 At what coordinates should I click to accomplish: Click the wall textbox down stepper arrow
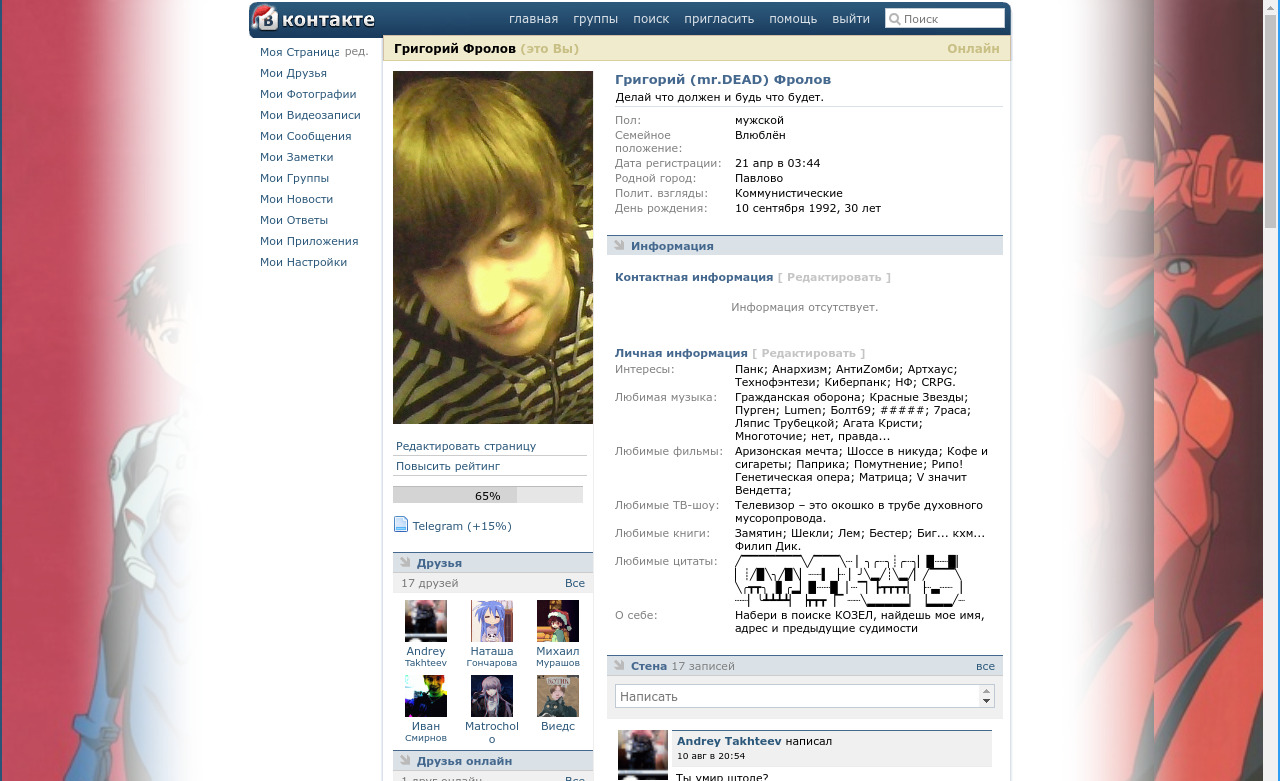click(987, 702)
